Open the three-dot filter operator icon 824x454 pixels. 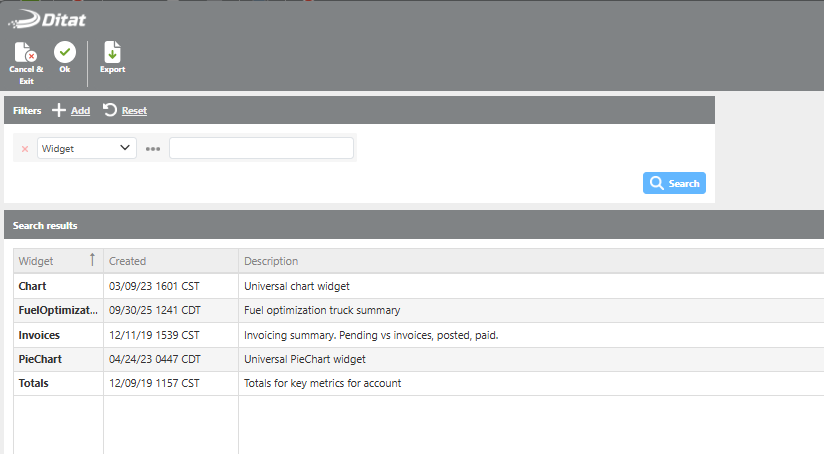(153, 149)
